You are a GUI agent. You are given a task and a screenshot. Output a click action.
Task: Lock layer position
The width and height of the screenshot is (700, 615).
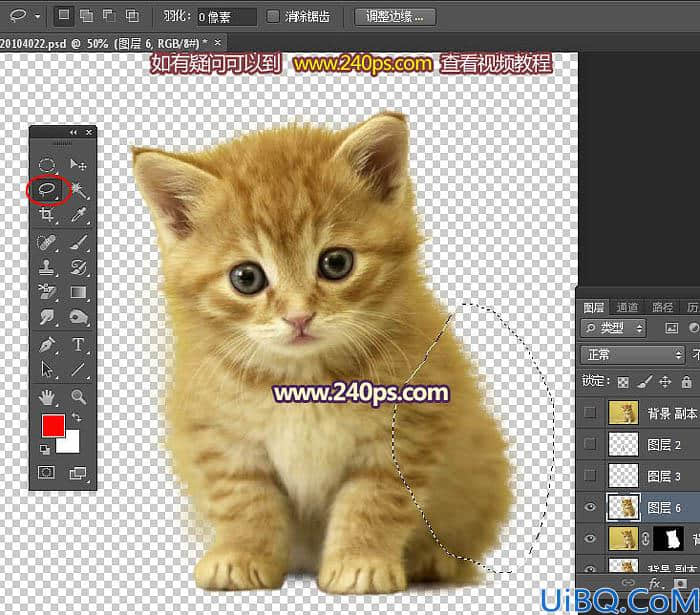(x=665, y=382)
